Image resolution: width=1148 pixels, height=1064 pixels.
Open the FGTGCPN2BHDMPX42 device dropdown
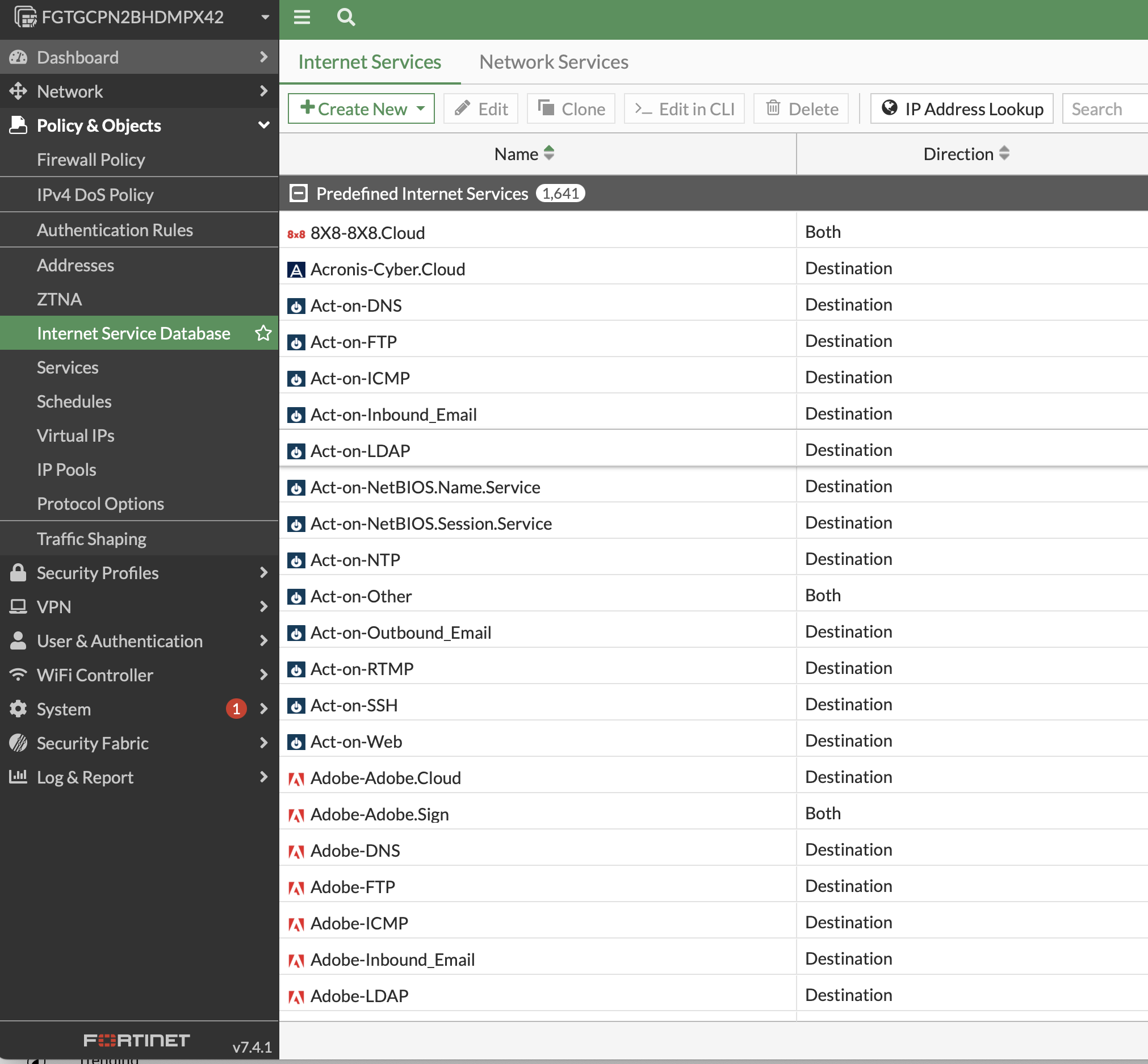(264, 16)
